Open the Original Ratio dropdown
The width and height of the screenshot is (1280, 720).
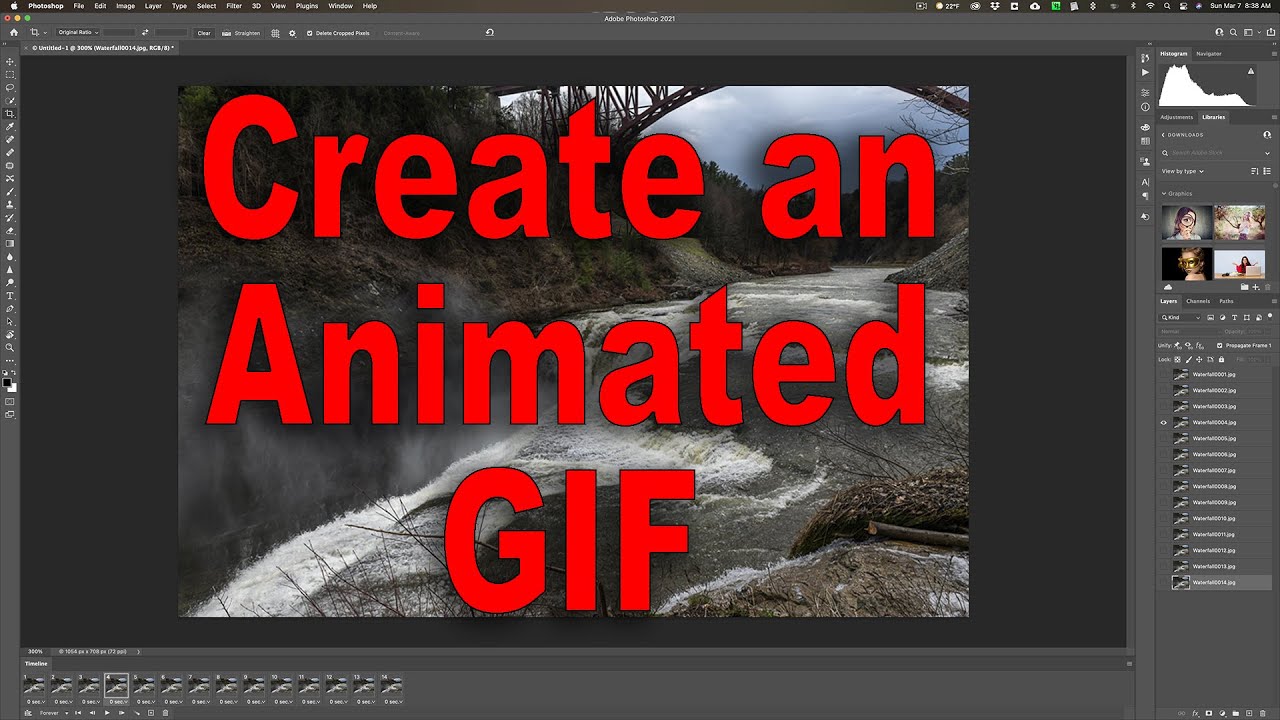(x=78, y=32)
